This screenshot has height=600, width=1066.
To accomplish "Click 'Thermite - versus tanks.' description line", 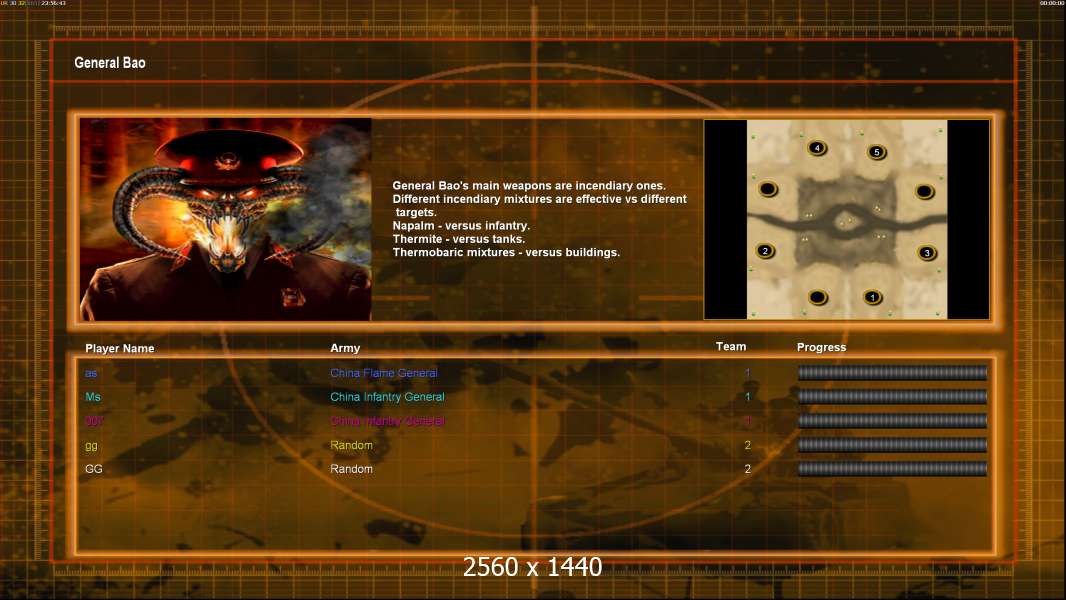I will [459, 239].
